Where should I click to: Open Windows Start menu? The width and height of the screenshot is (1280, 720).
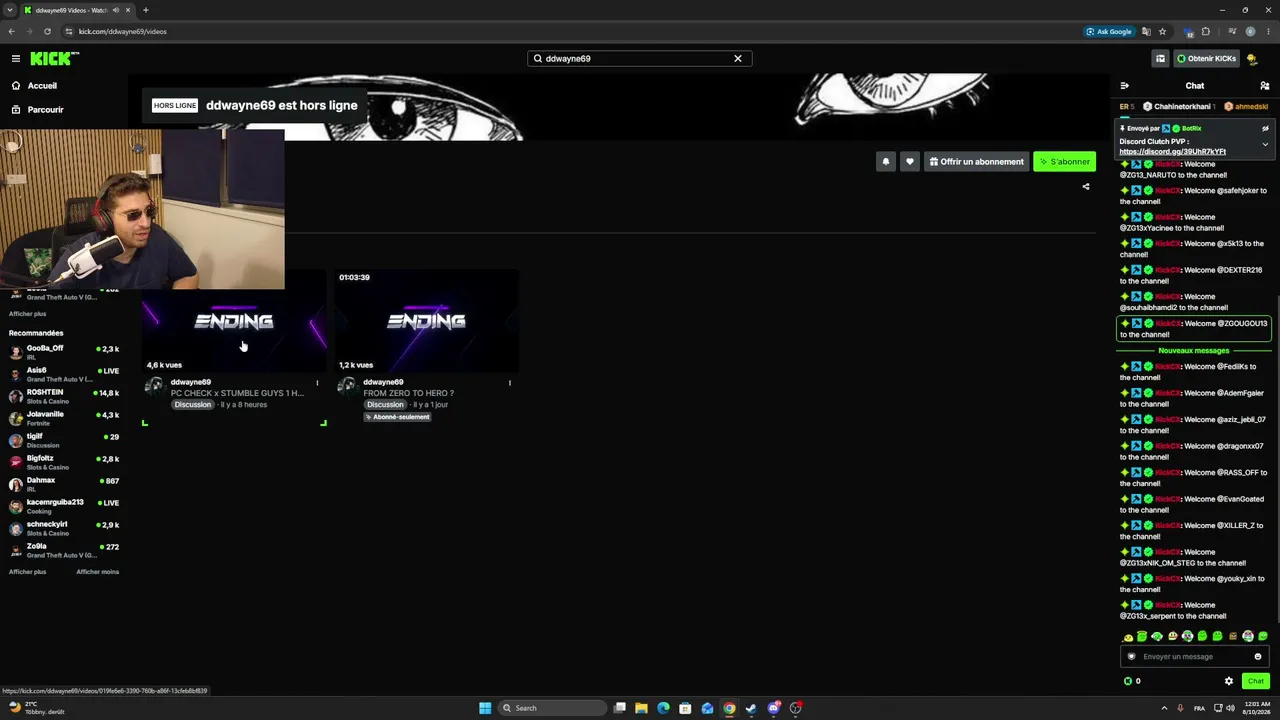pyautogui.click(x=485, y=708)
